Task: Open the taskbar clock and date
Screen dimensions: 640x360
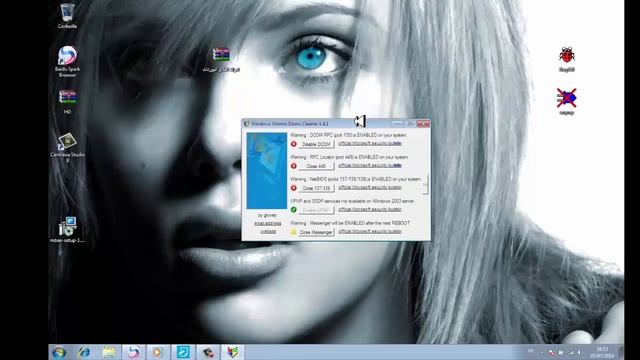Action: tap(602, 353)
